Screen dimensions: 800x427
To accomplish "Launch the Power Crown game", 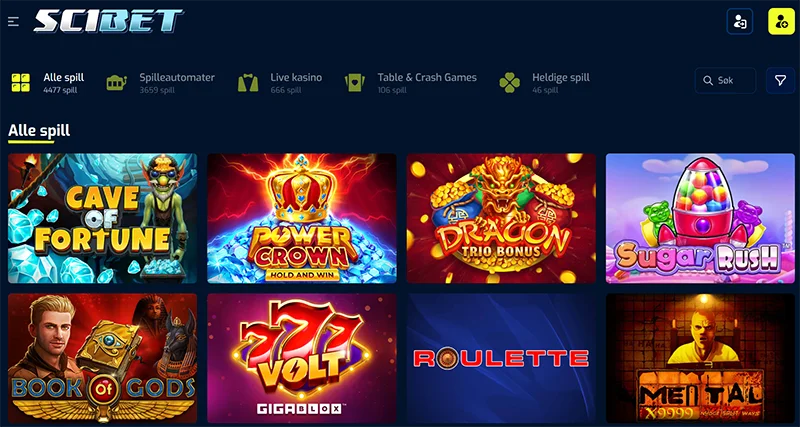I will 302,218.
